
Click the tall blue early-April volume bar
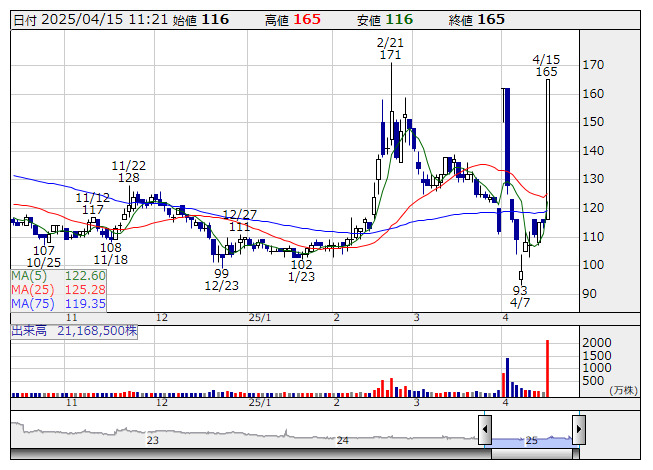pos(507,377)
